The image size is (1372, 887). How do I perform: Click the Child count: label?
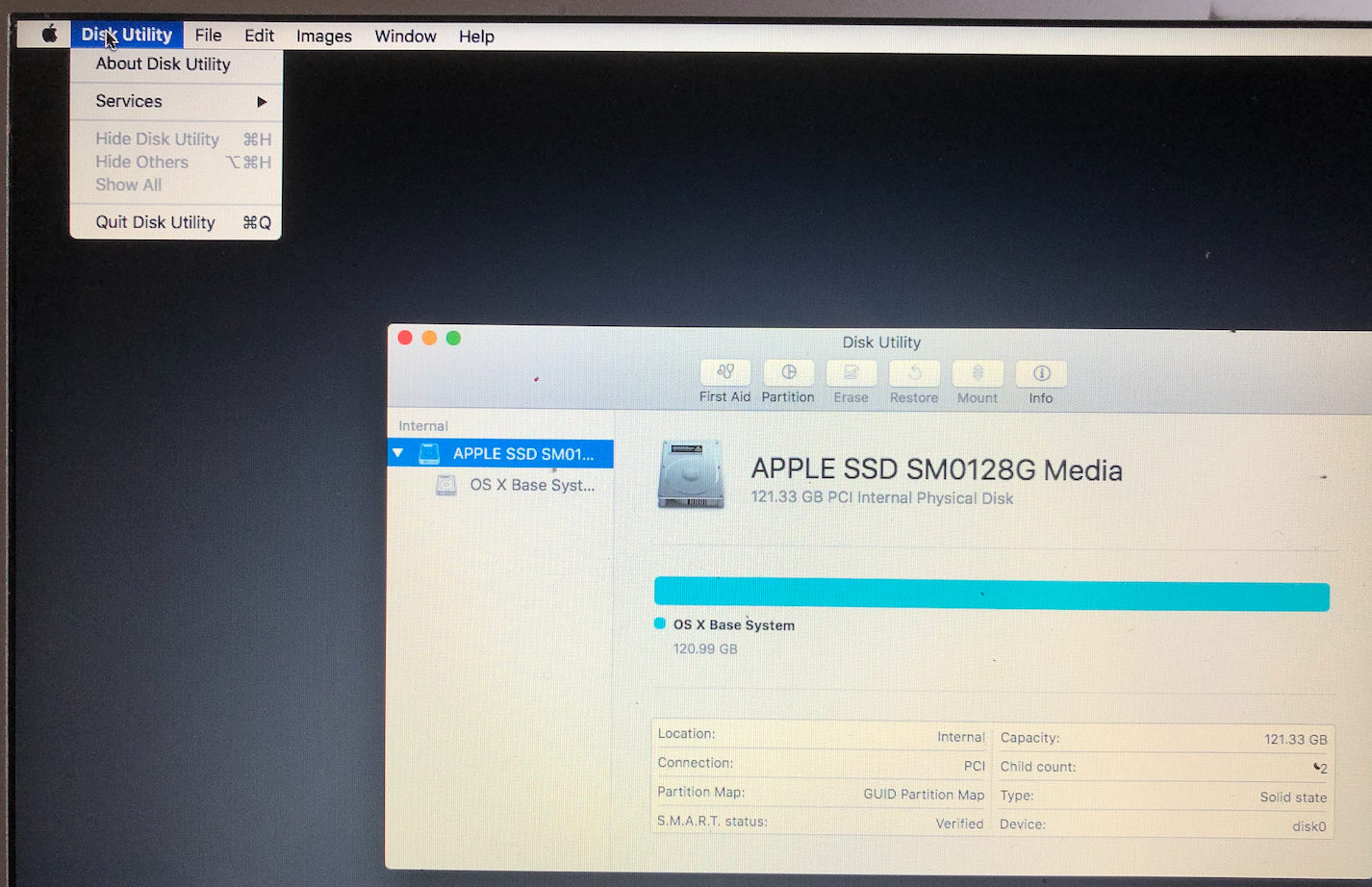tap(1038, 767)
